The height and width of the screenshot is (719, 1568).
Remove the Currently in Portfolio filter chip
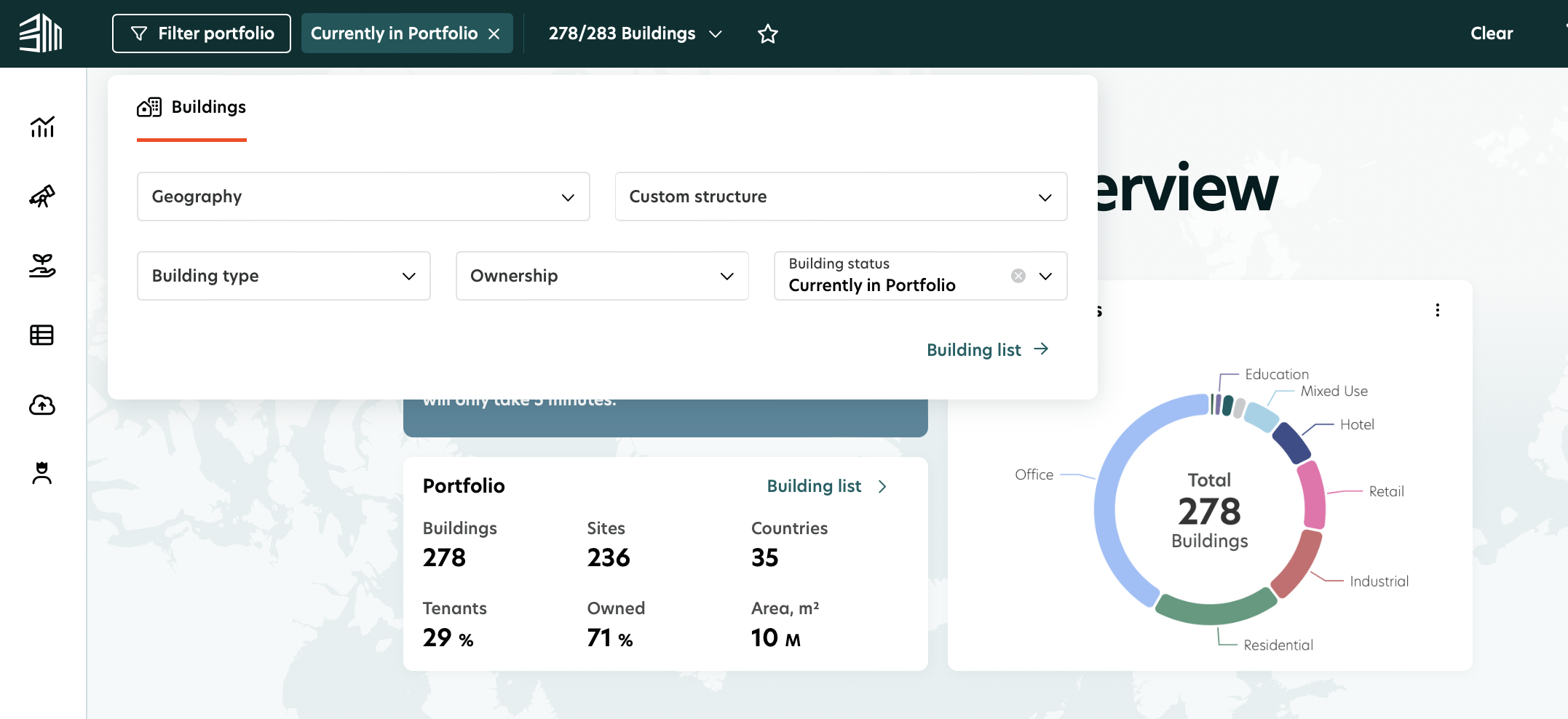pyautogui.click(x=494, y=34)
